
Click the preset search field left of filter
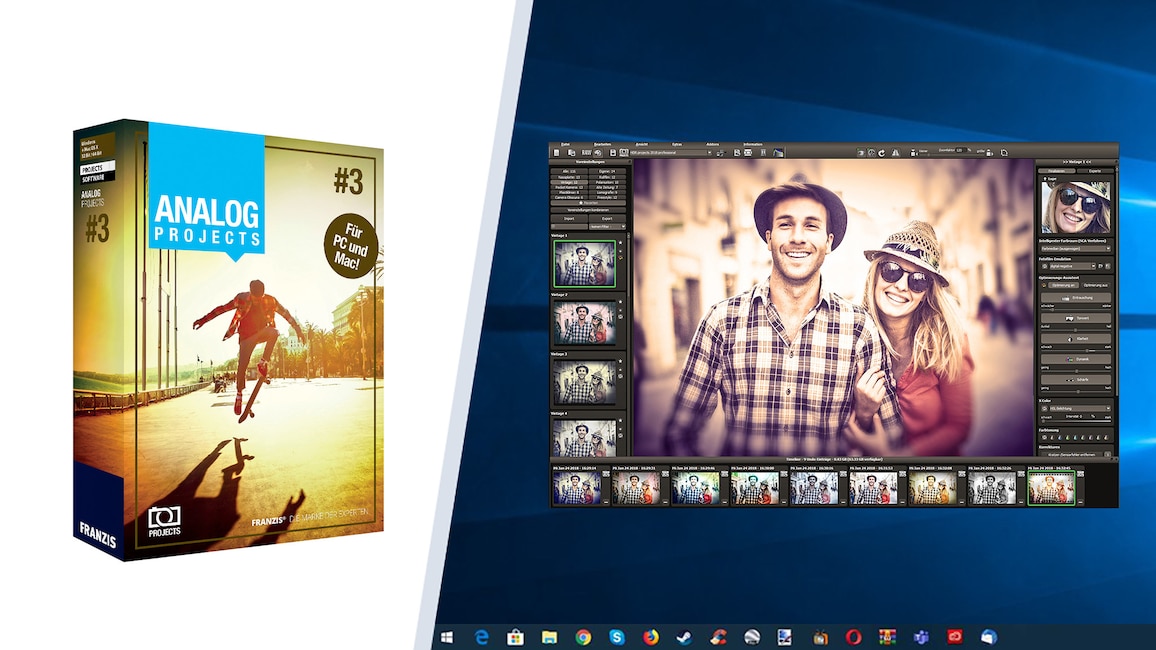coord(569,226)
